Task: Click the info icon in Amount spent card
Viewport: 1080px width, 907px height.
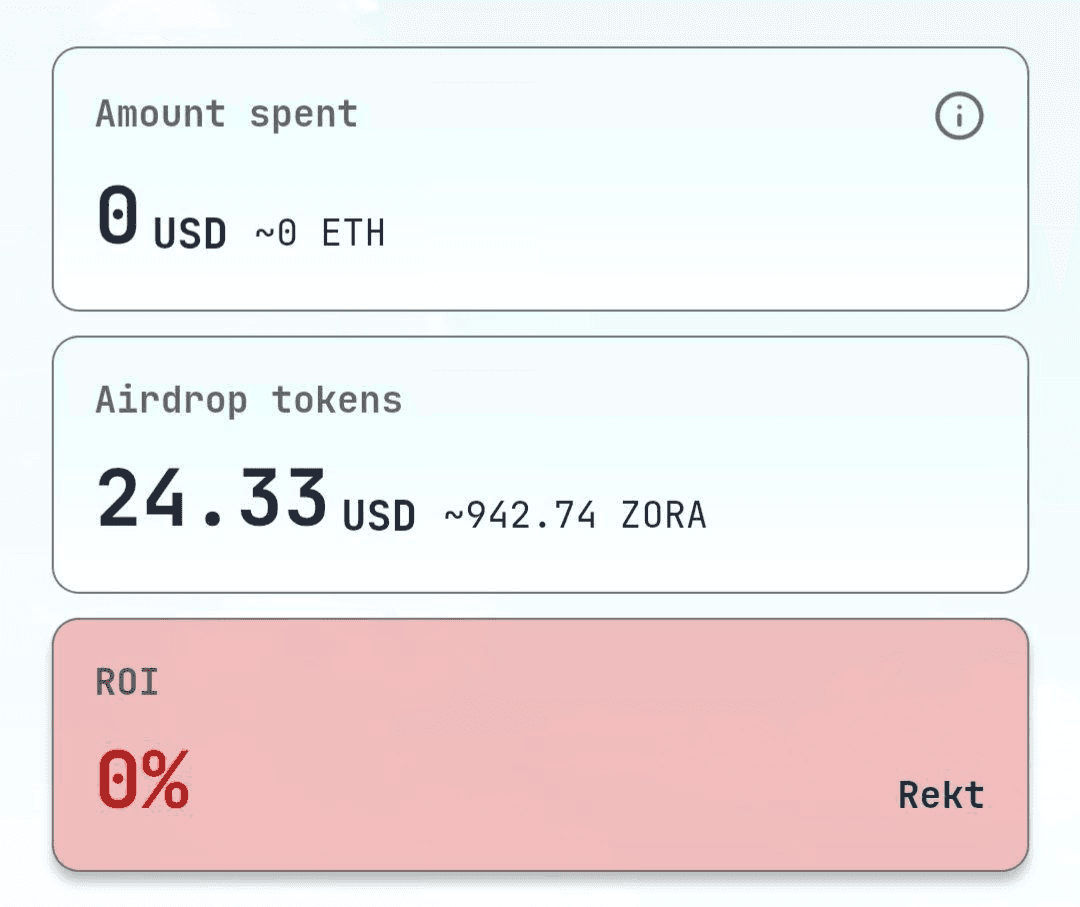Action: 959,117
